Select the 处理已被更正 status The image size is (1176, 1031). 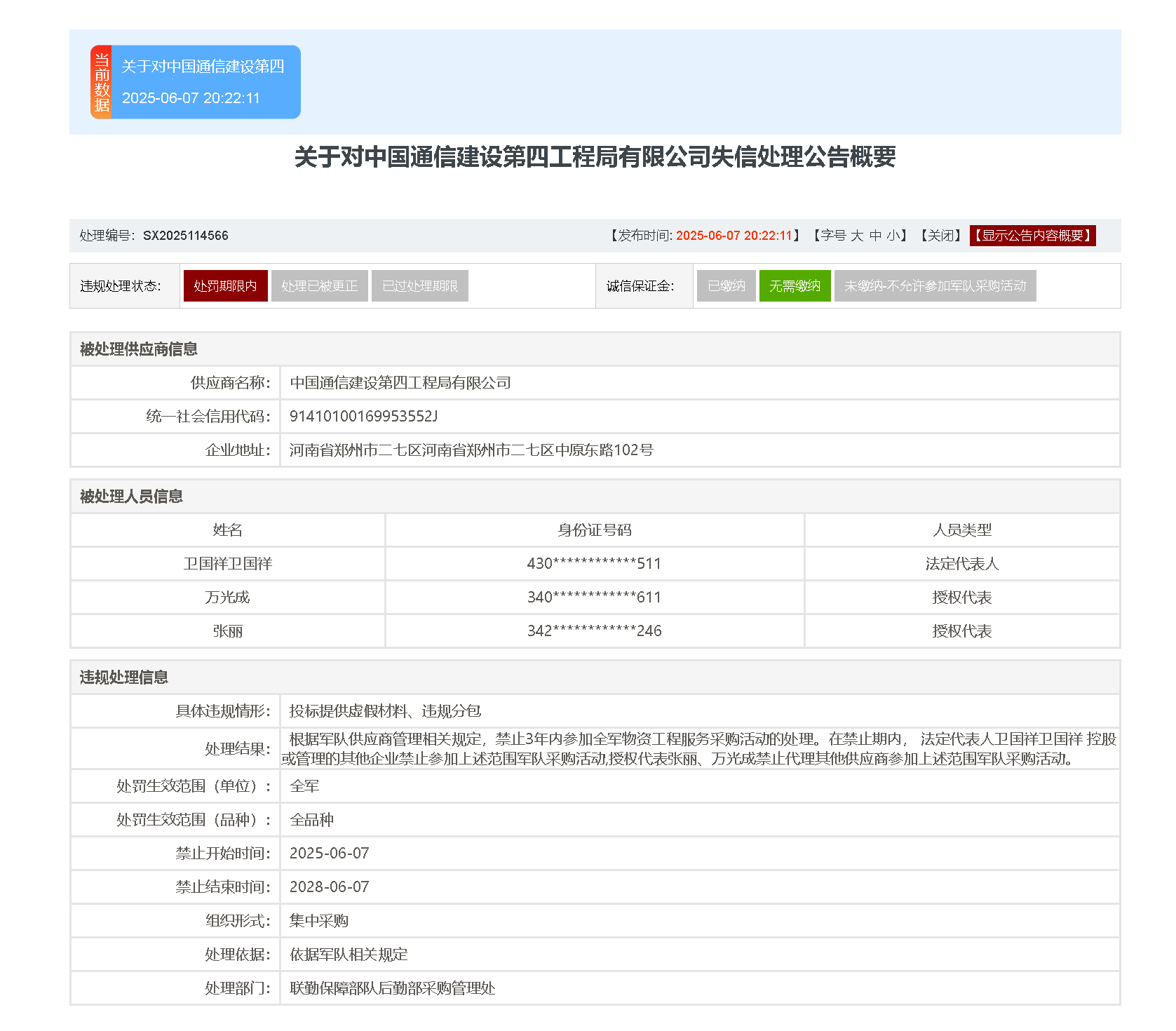point(320,286)
